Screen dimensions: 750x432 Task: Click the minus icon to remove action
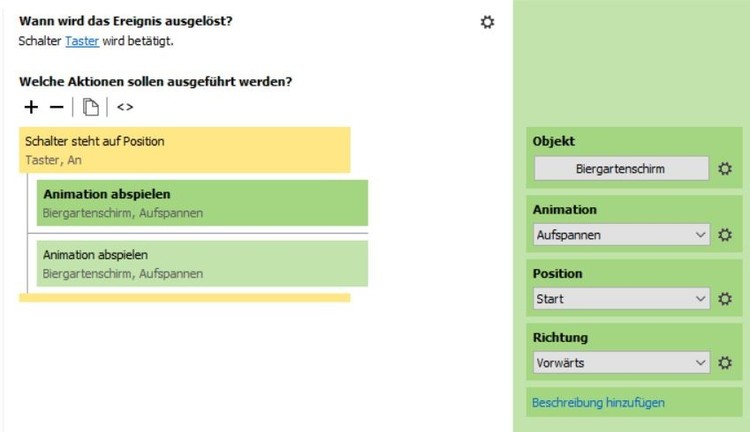point(57,107)
